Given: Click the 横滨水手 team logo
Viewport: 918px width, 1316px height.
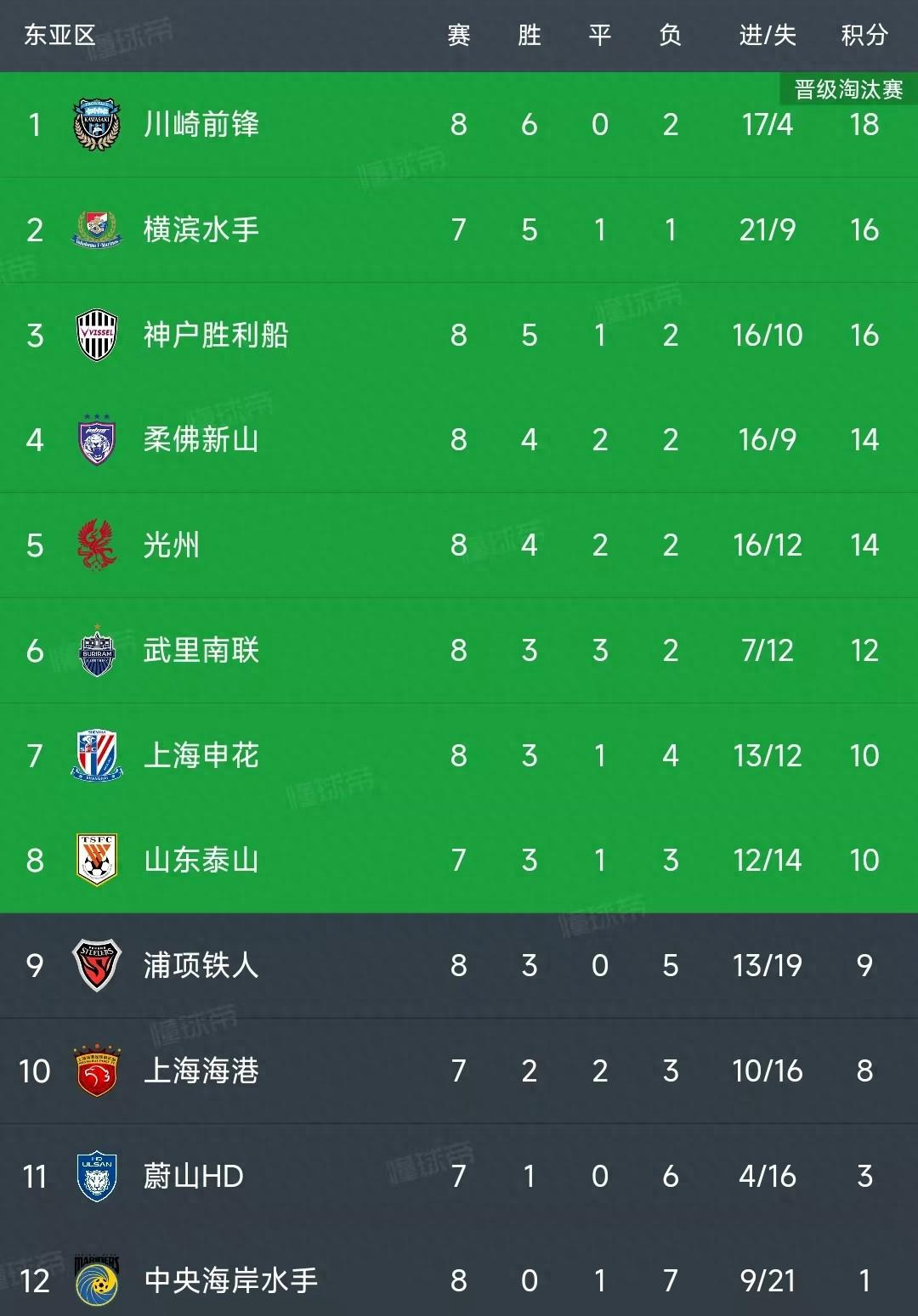Looking at the screenshot, I should (96, 229).
